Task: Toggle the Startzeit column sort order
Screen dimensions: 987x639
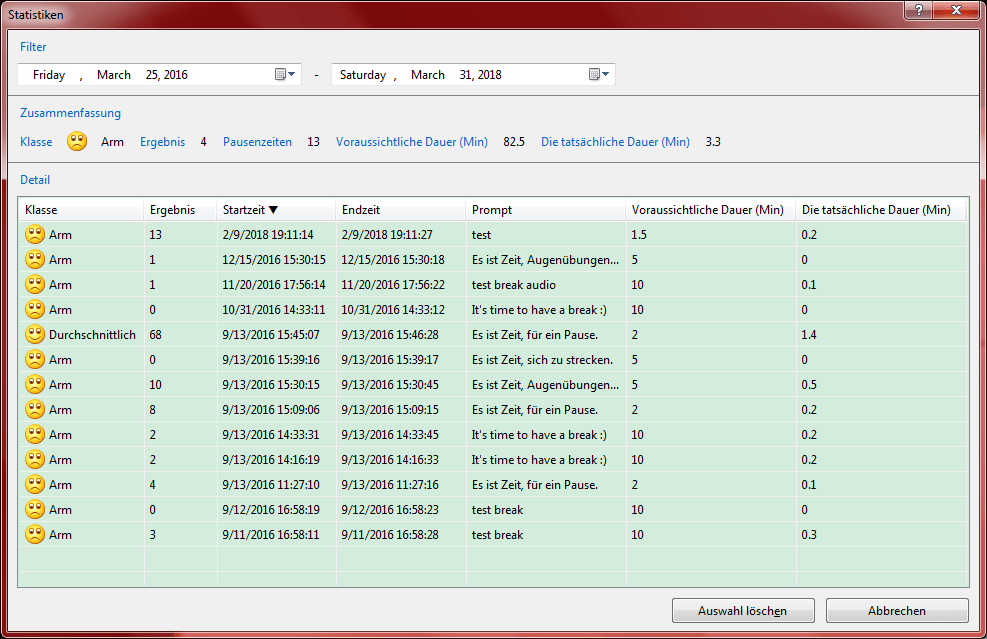Action: [276, 210]
